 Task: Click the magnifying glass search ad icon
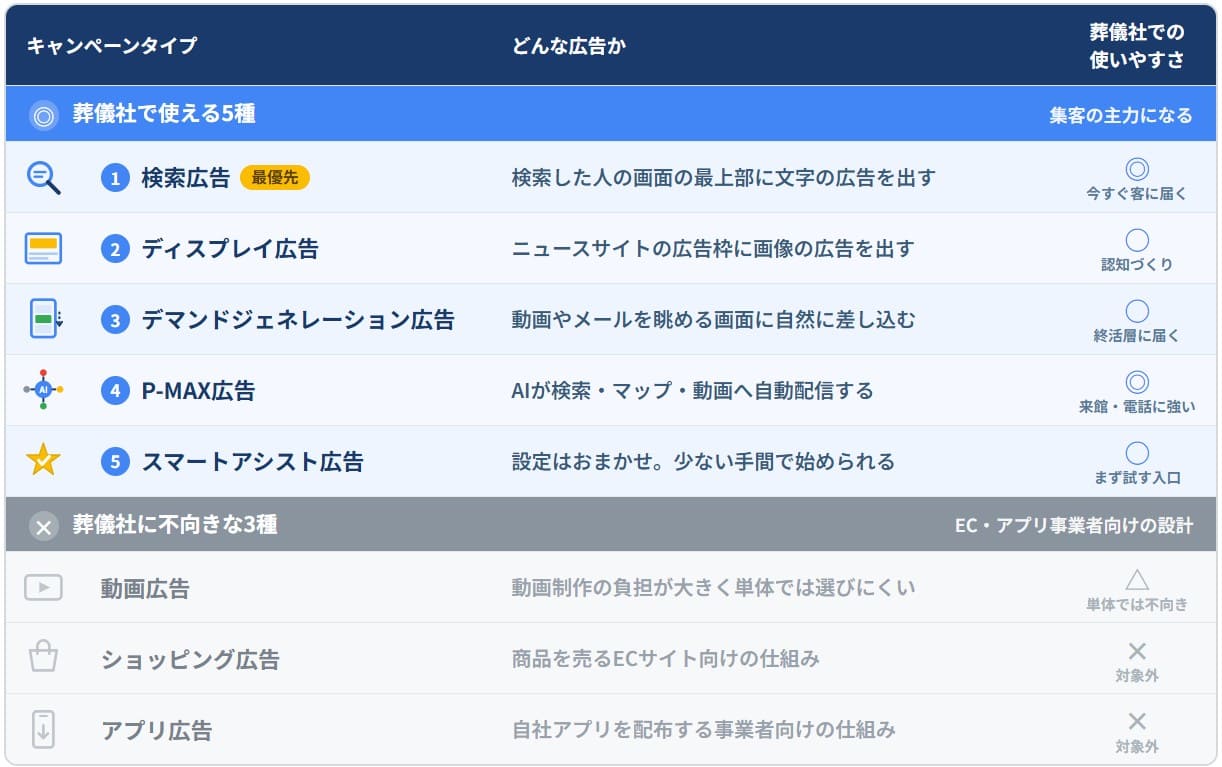click(43, 178)
